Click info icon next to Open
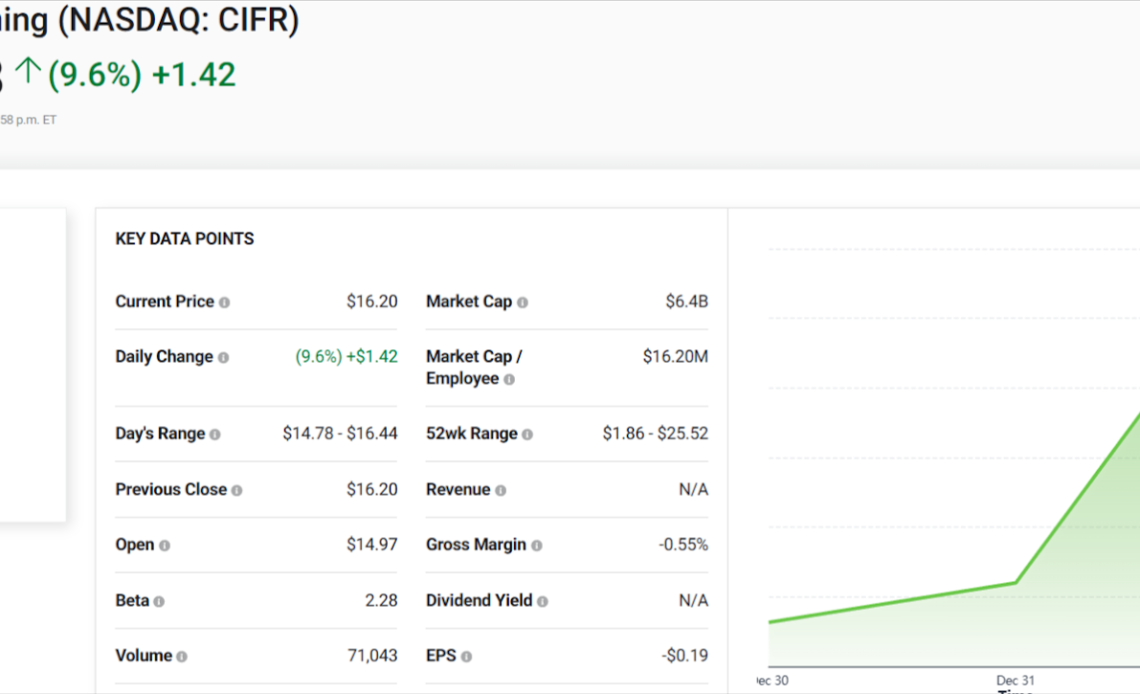This screenshot has height=694, width=1140. click(x=164, y=546)
